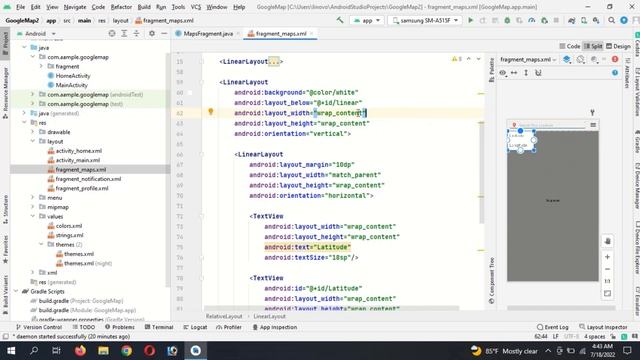Zoom out the layout preview
The image size is (640, 360).
pos(607,269)
